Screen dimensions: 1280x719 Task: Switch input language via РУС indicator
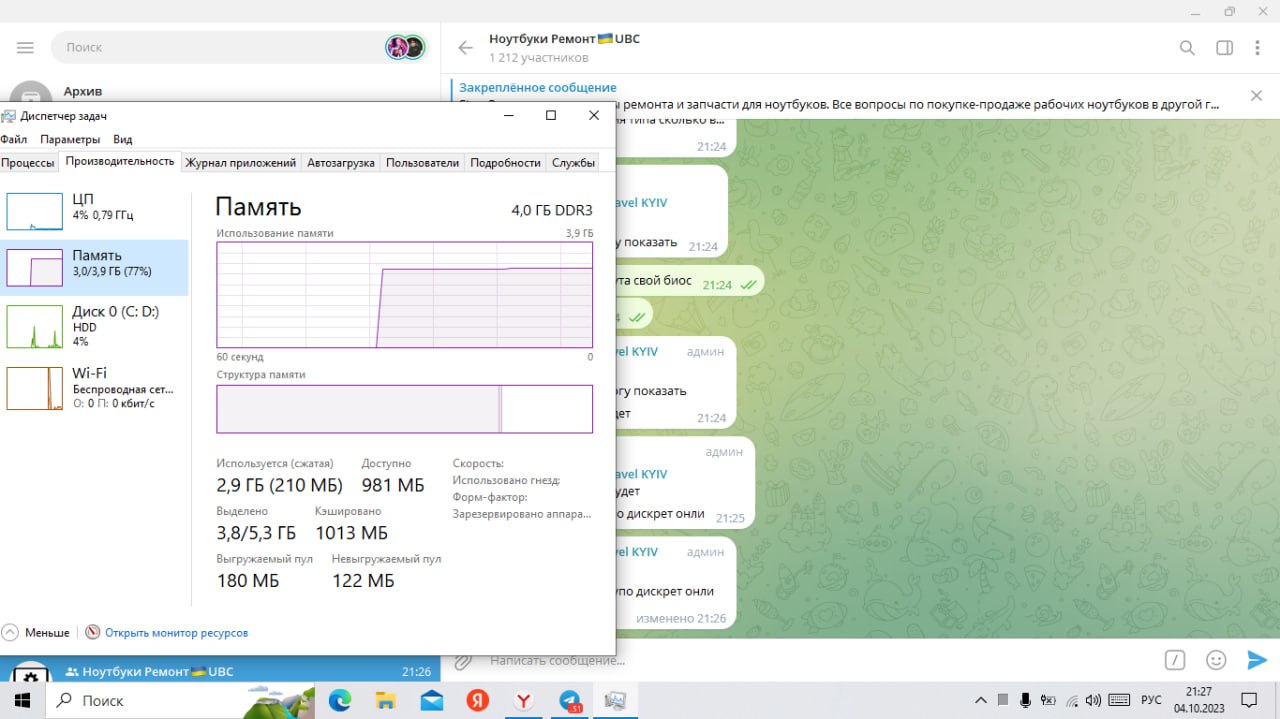(1151, 700)
